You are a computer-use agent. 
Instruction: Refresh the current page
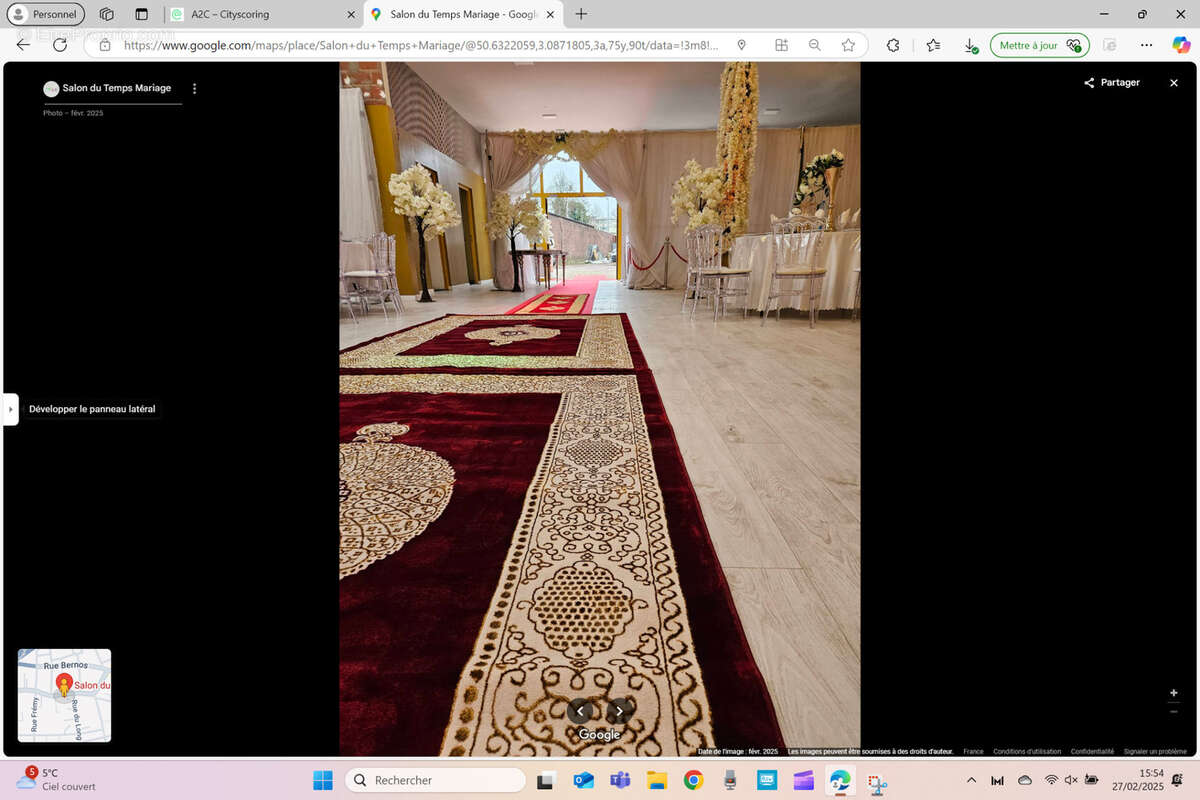pos(60,45)
